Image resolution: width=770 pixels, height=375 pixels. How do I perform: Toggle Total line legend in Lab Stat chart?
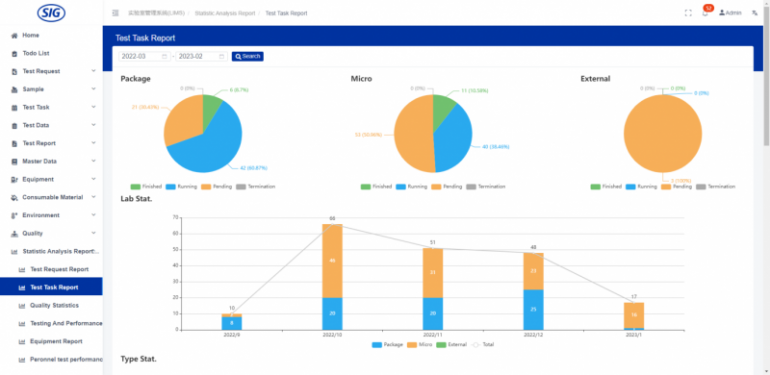(483, 345)
